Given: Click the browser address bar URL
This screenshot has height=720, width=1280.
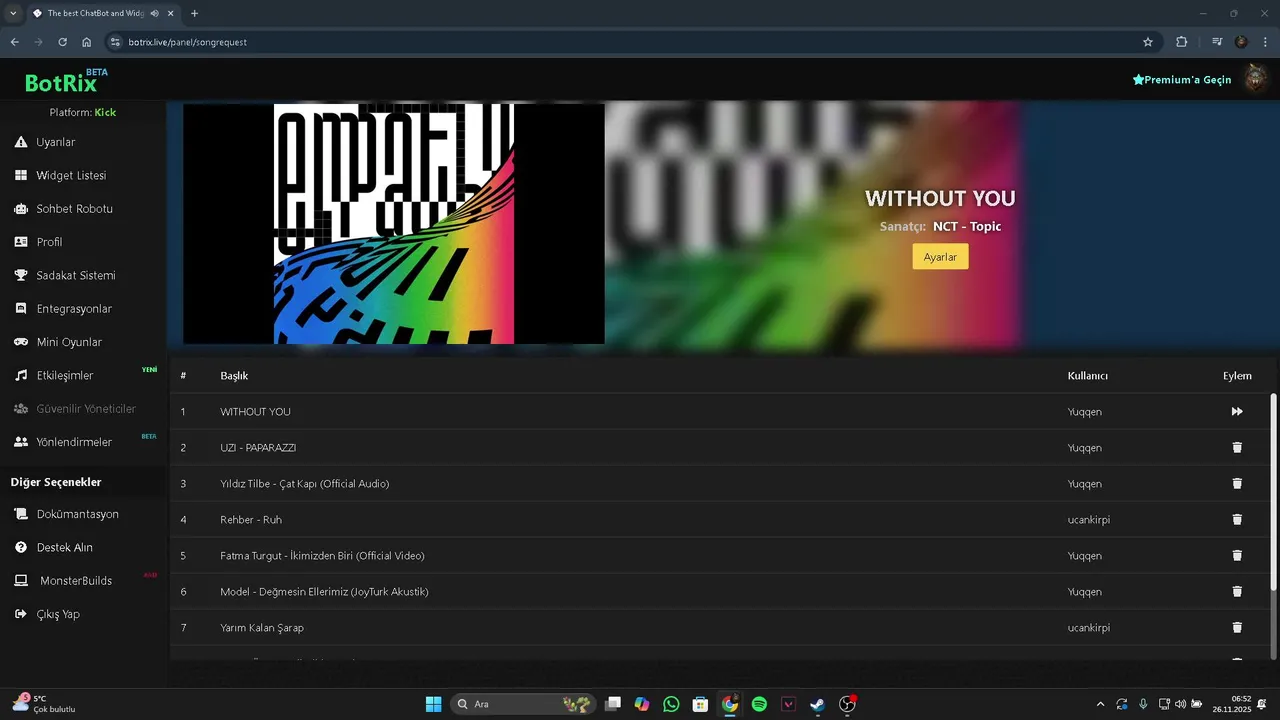Looking at the screenshot, I should (x=188, y=42).
